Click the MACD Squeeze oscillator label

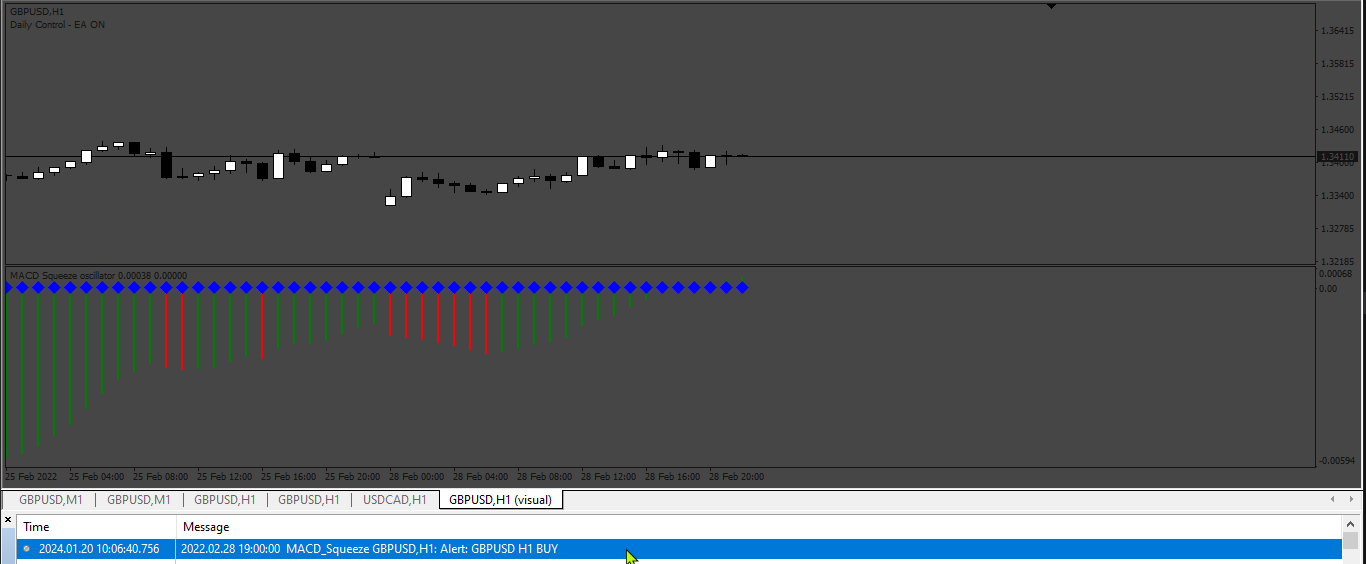pos(98,275)
